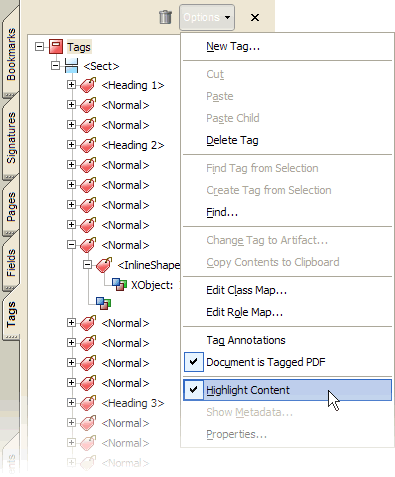
Task: Select Delete Tag menu entry
Action: [x=232, y=140]
